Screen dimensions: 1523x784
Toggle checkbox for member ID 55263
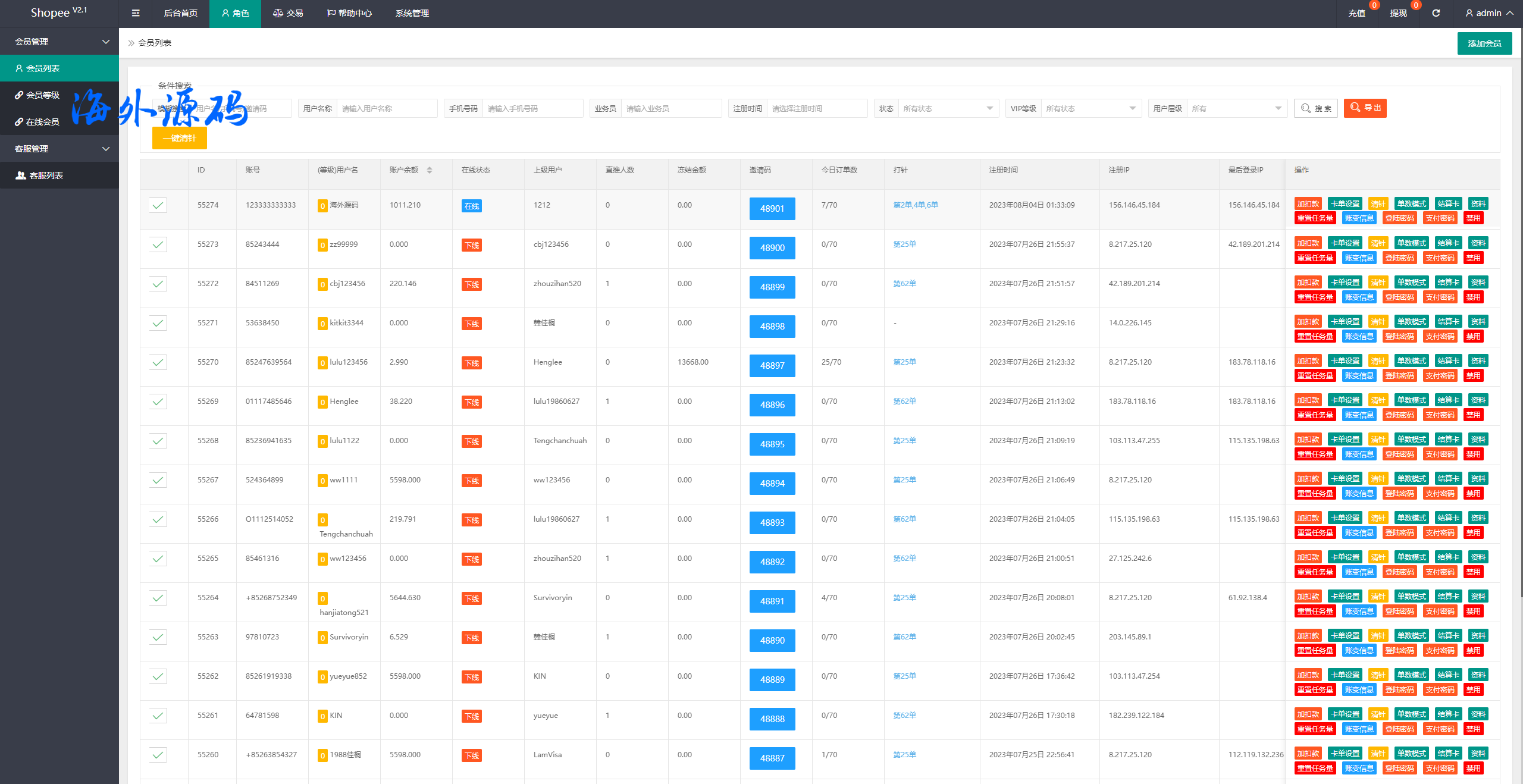click(158, 637)
